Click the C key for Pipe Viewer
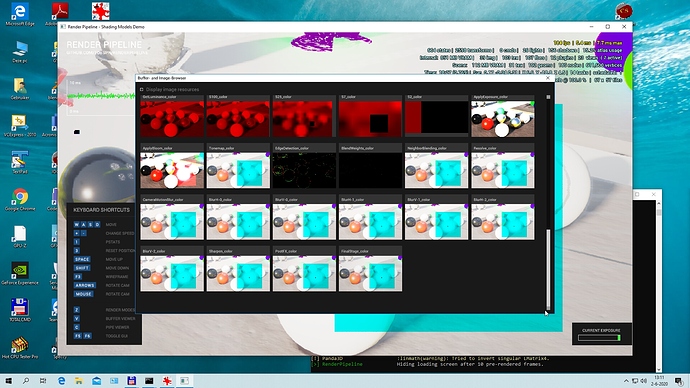The width and height of the screenshot is (690, 388). [x=77, y=327]
